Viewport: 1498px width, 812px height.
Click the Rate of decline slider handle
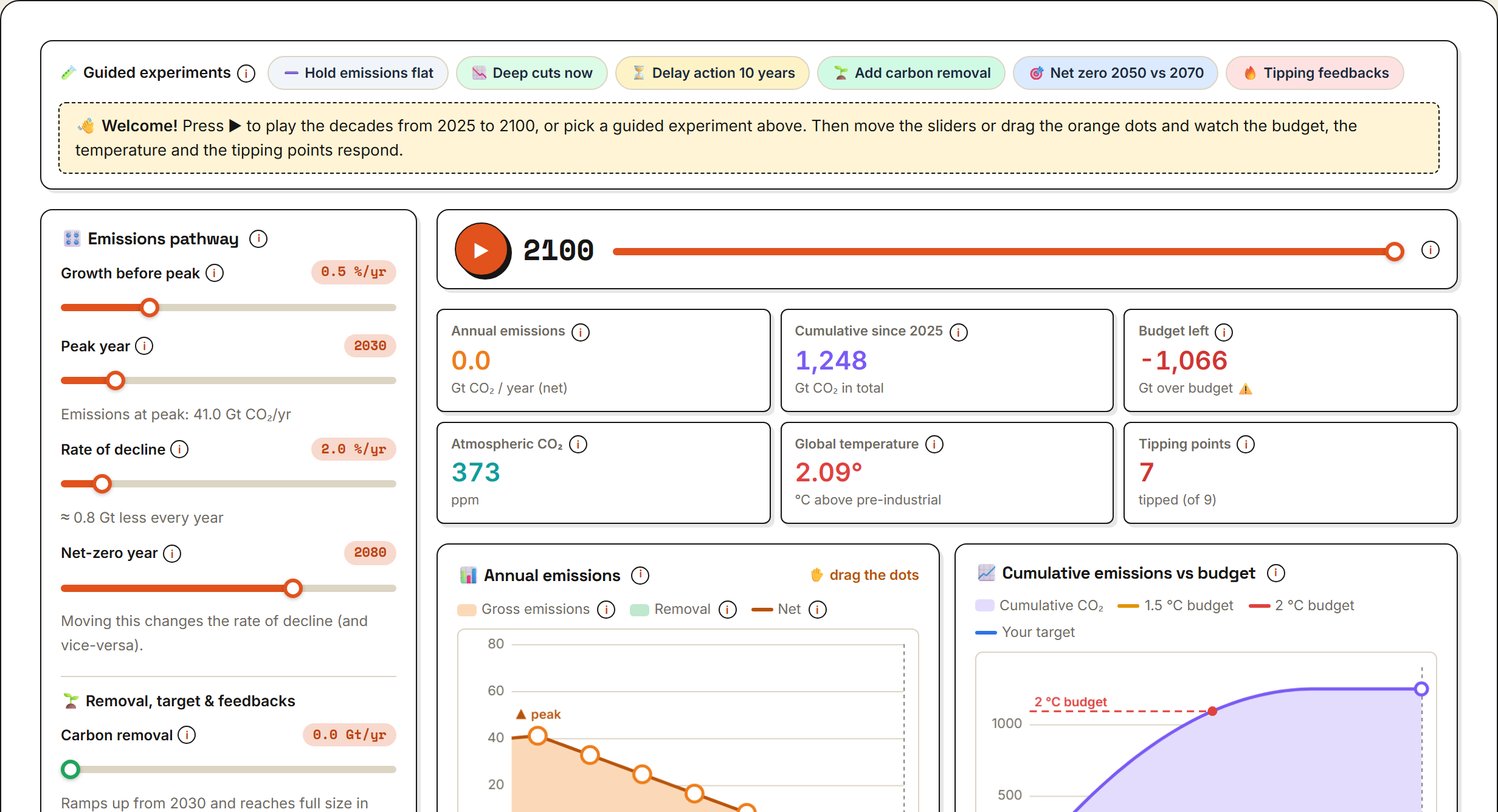pyautogui.click(x=102, y=484)
